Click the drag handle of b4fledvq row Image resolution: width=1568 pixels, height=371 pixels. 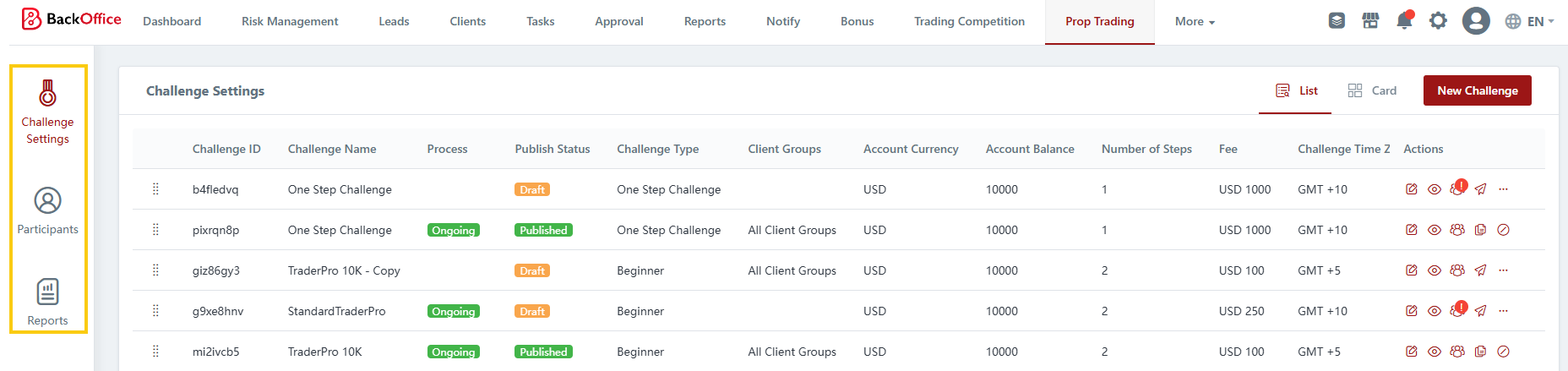(x=155, y=189)
